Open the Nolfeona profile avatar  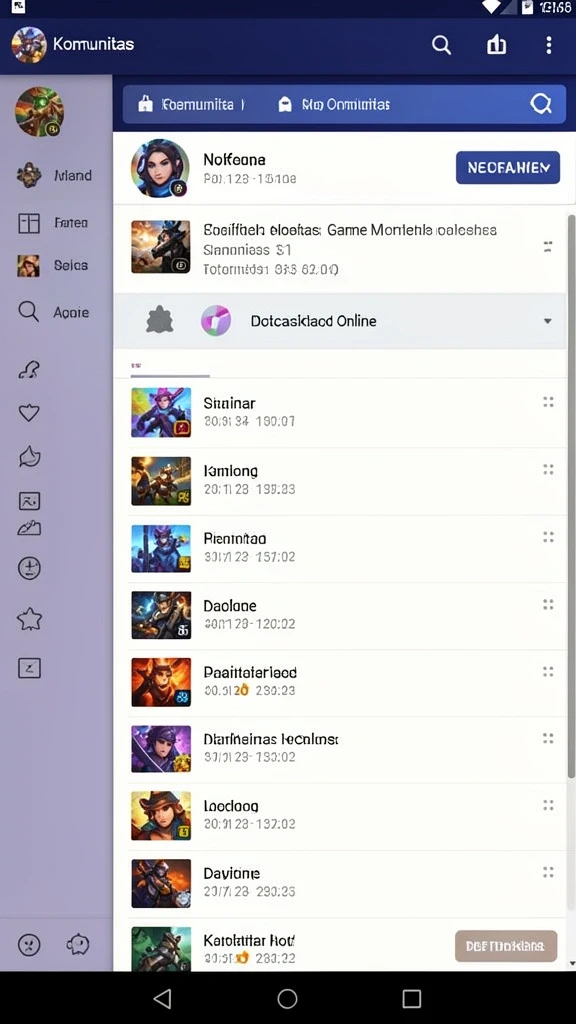pos(160,168)
